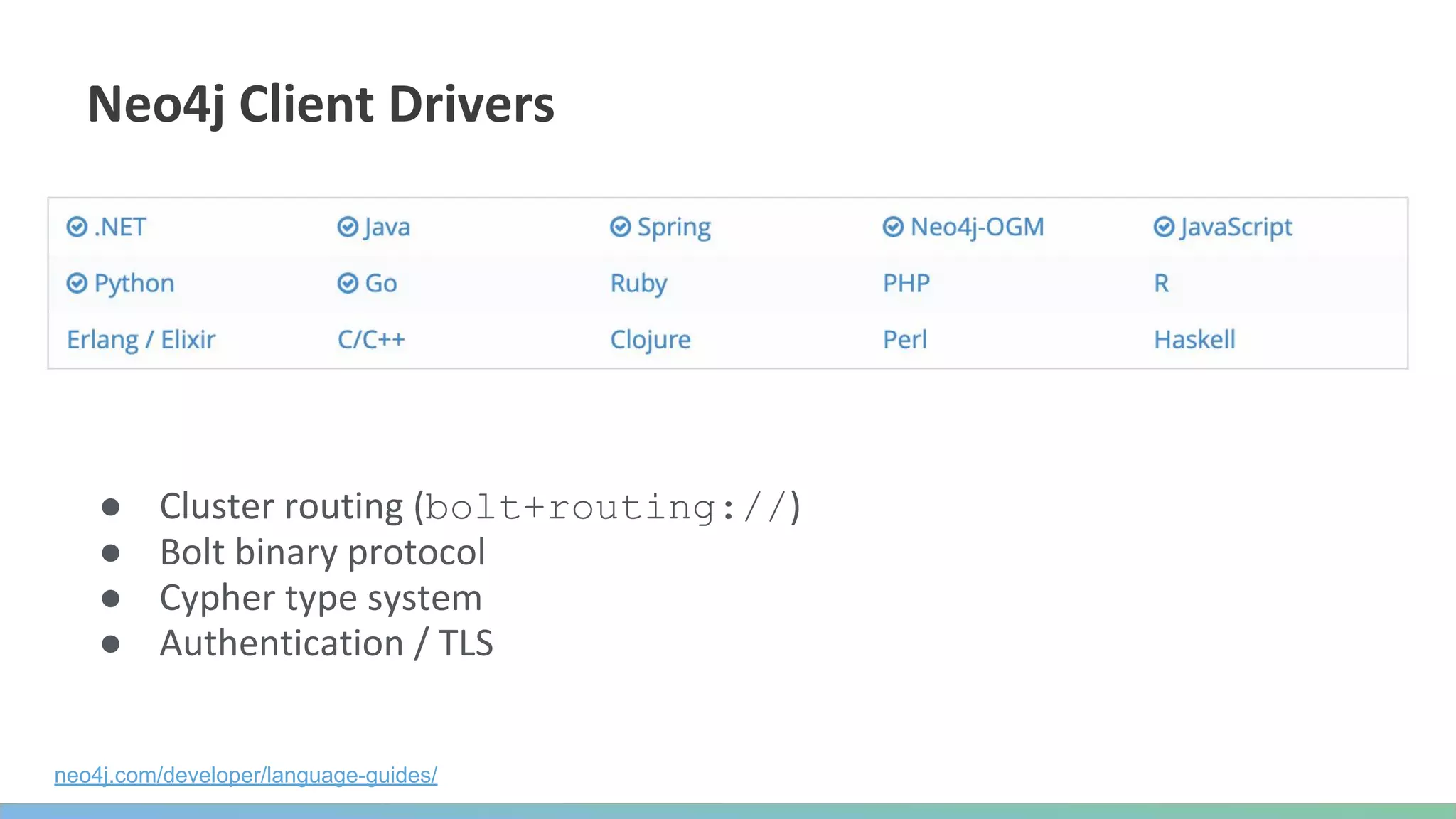The image size is (1456, 819).
Task: Click the 'Cluster routing' bullet text
Action: coord(282,507)
